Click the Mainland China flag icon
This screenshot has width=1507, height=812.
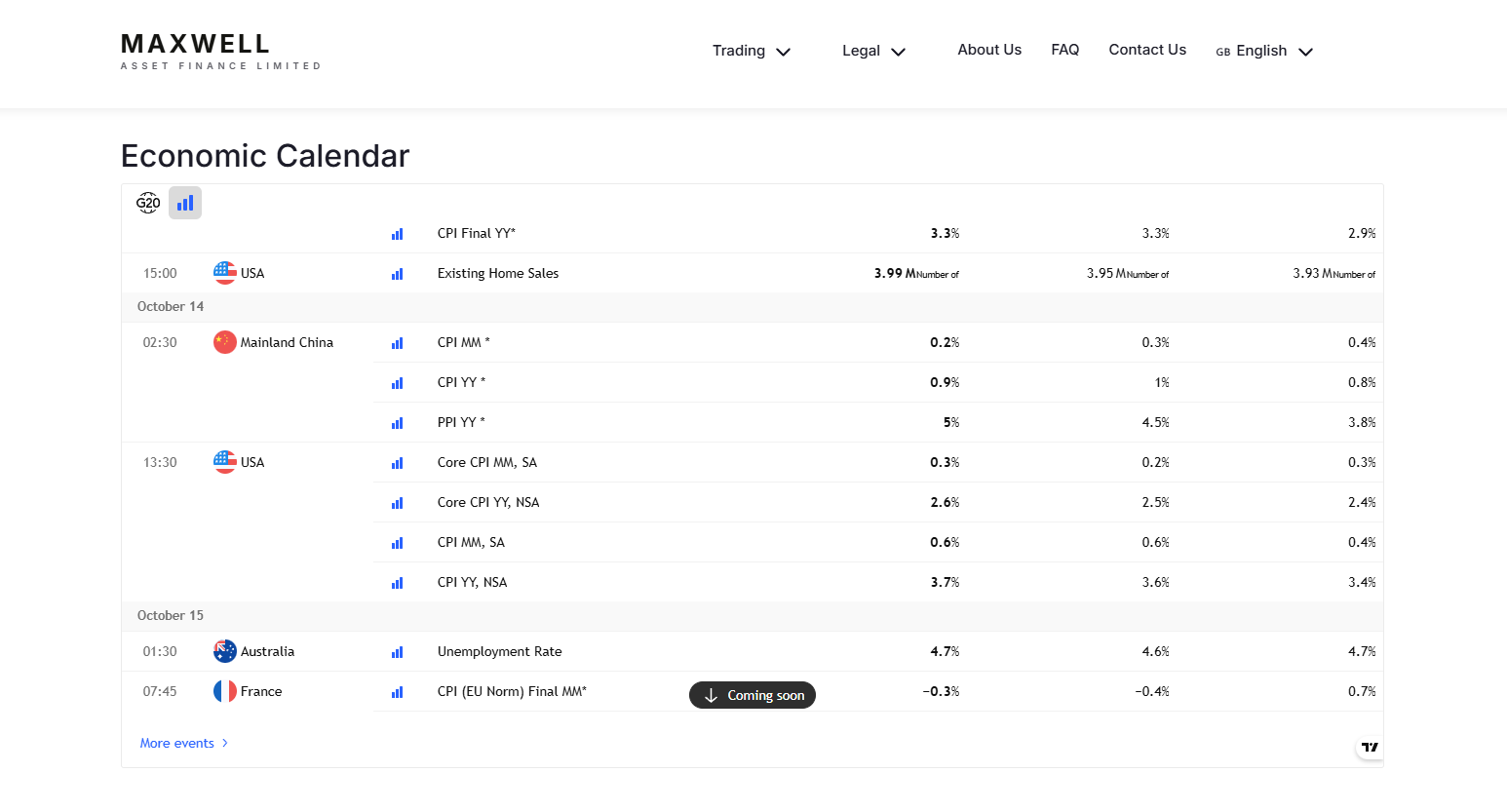(x=225, y=342)
